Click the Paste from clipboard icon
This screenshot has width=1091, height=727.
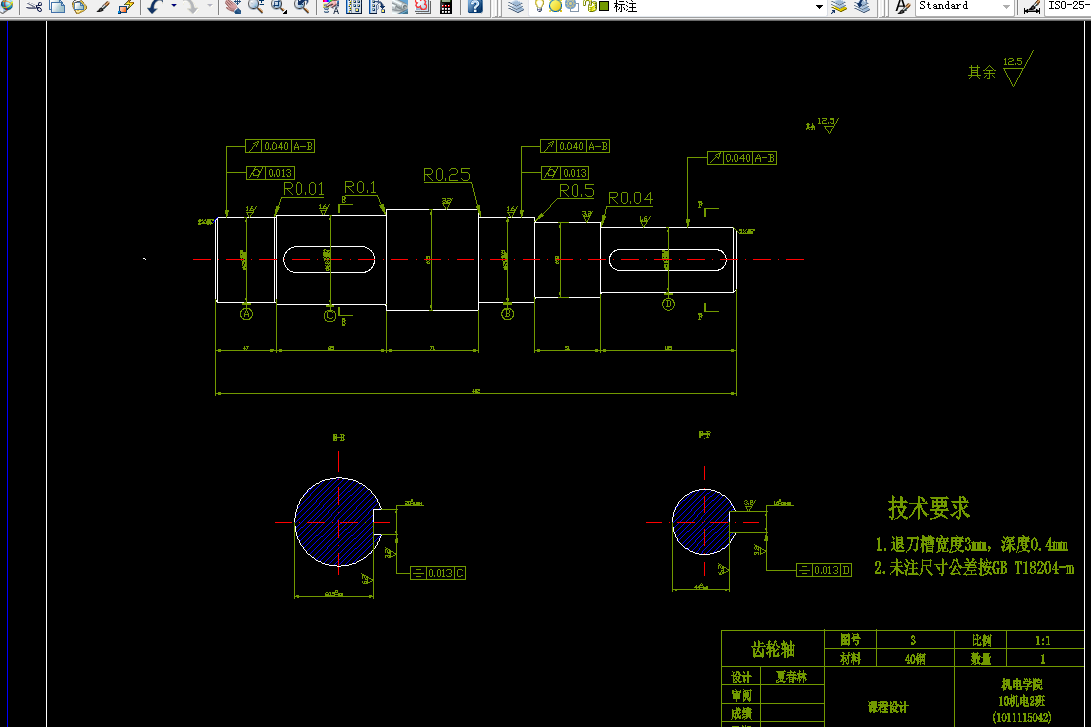tap(79, 7)
